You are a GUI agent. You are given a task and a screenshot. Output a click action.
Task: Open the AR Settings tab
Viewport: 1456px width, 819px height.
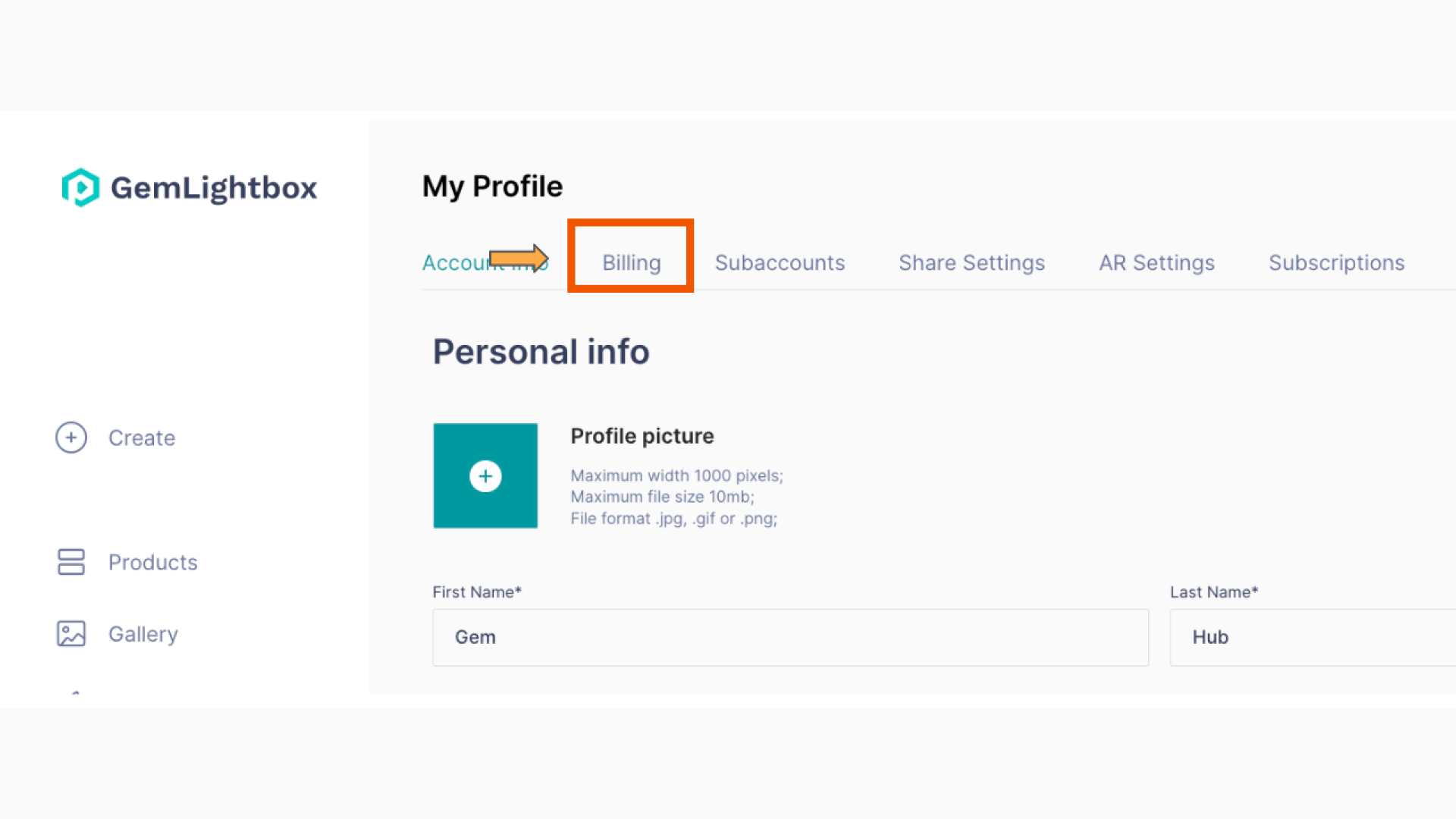pos(1156,262)
